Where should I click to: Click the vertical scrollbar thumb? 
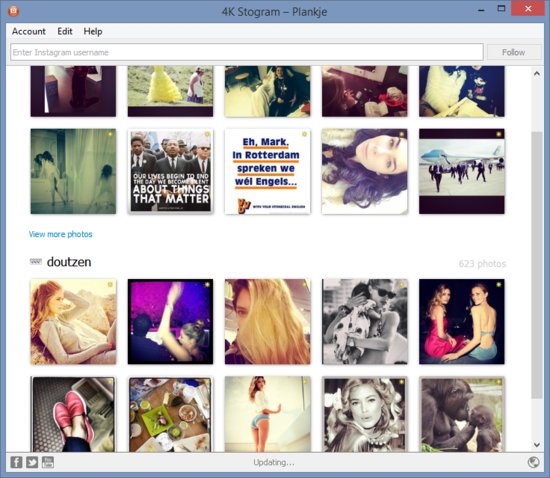[x=537, y=265]
